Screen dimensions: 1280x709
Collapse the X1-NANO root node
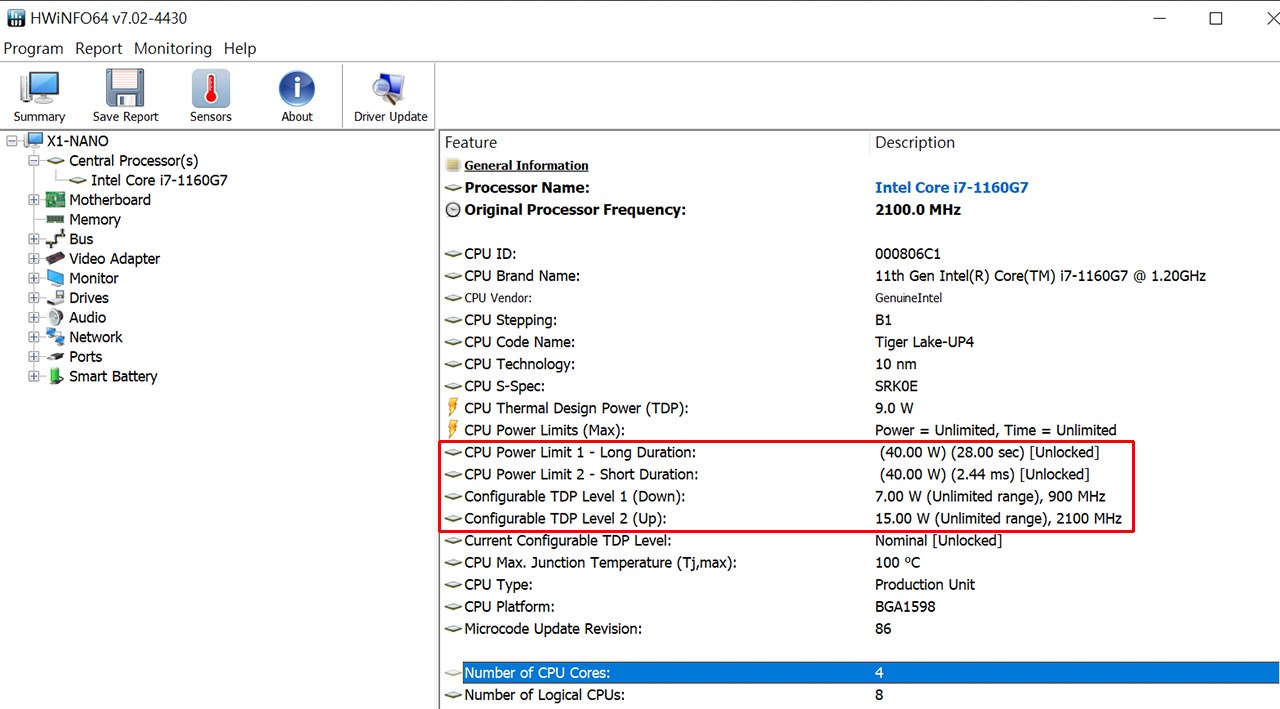tap(12, 141)
